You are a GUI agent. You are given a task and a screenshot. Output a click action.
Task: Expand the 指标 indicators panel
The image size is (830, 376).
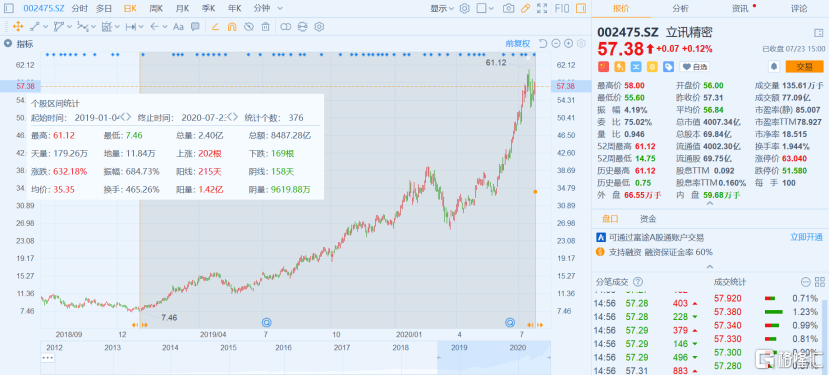(20, 43)
